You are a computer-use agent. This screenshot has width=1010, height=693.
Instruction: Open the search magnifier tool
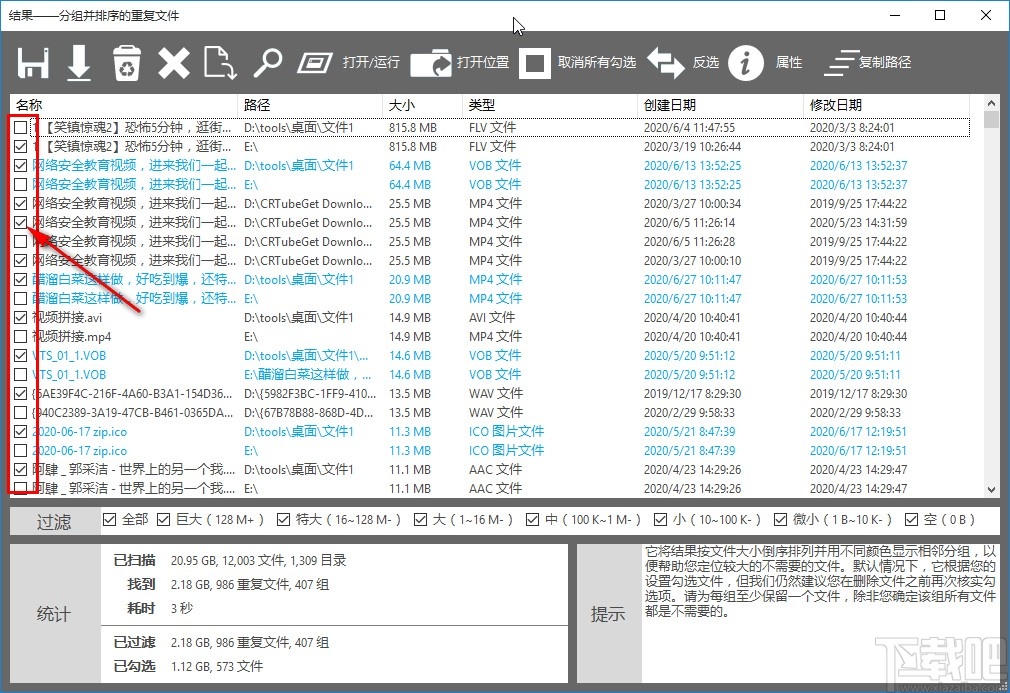tap(268, 62)
